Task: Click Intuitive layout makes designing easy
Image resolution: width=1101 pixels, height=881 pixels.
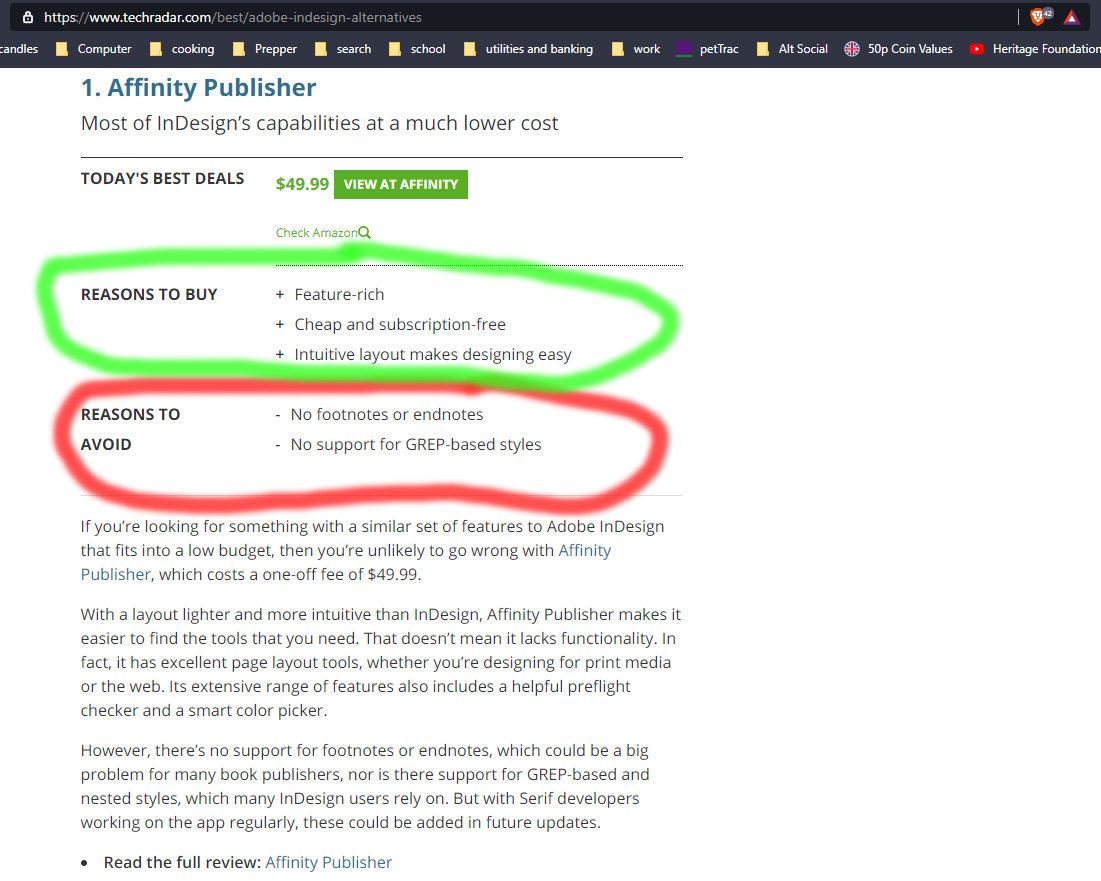Action: pyautogui.click(x=433, y=355)
